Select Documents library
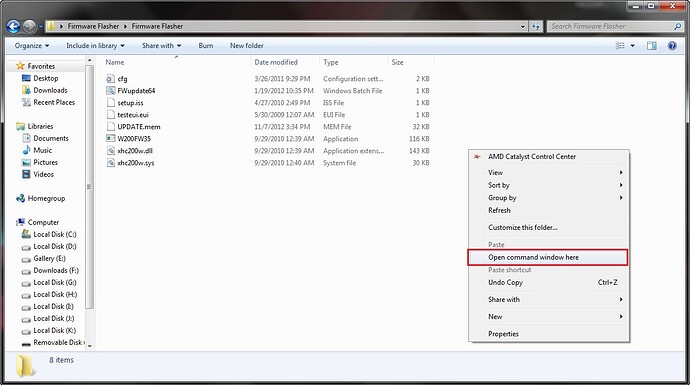This screenshot has width=690, height=385. point(51,139)
